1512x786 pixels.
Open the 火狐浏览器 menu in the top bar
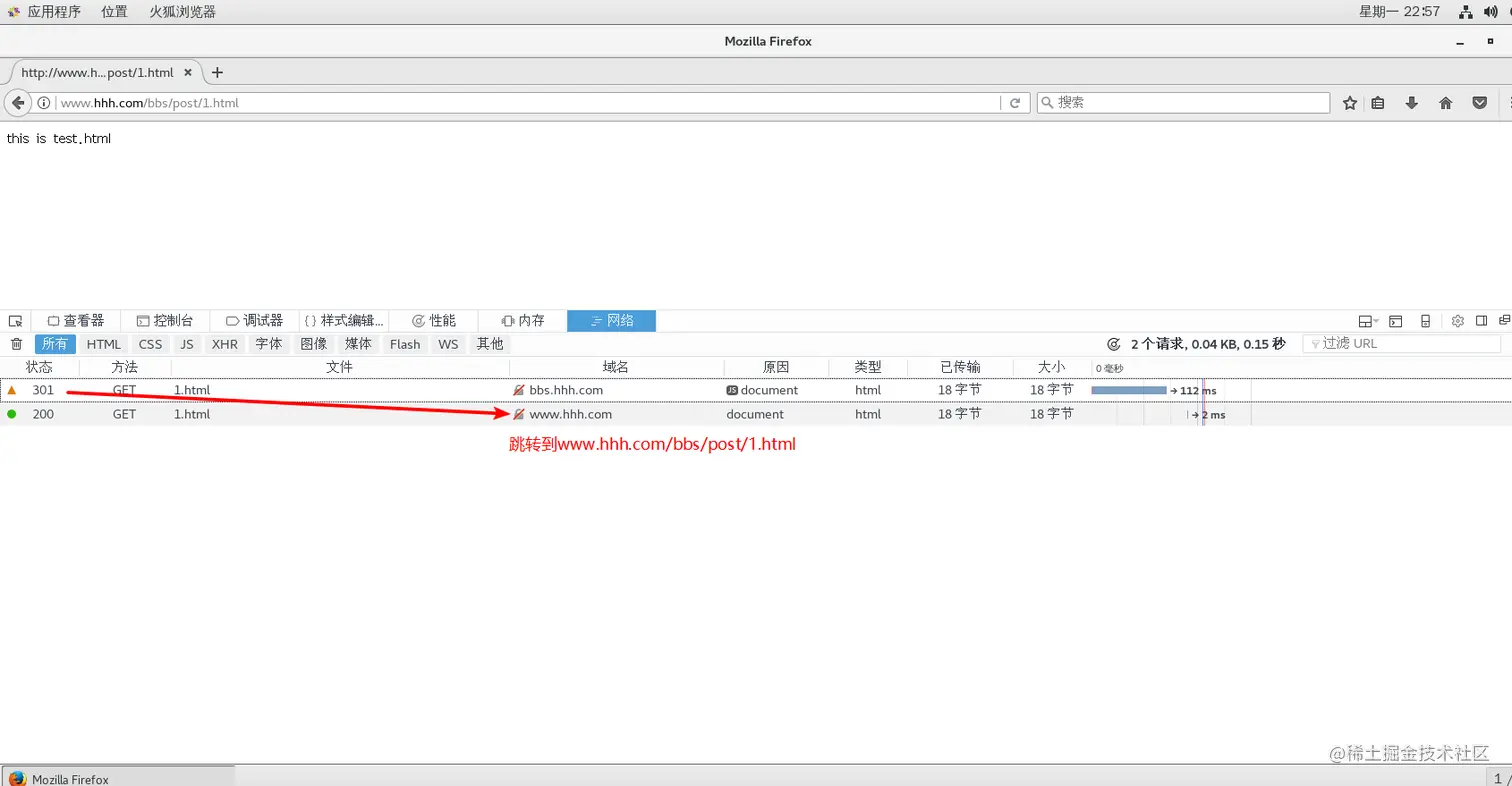coord(182,12)
